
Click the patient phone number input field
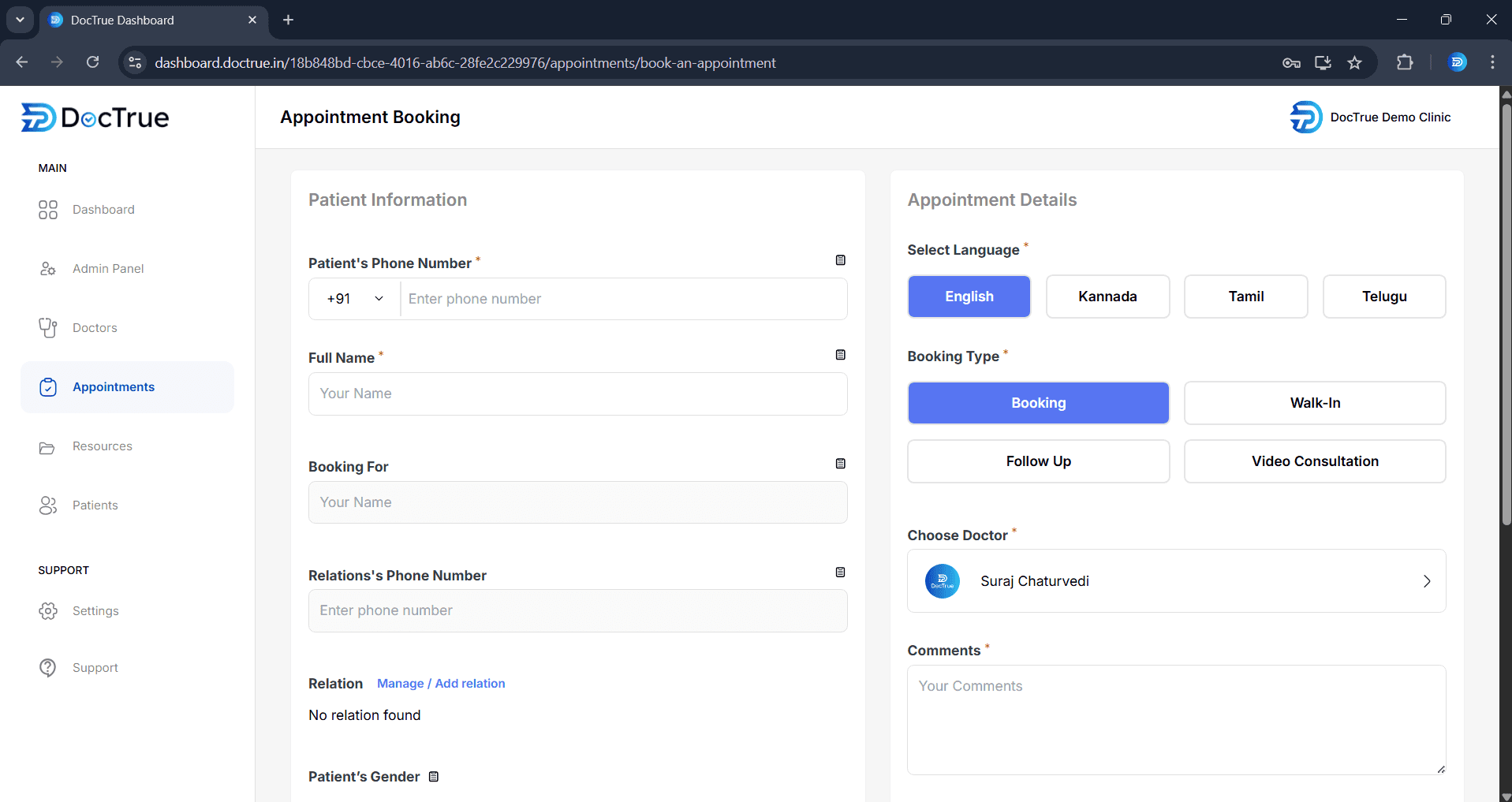[624, 299]
